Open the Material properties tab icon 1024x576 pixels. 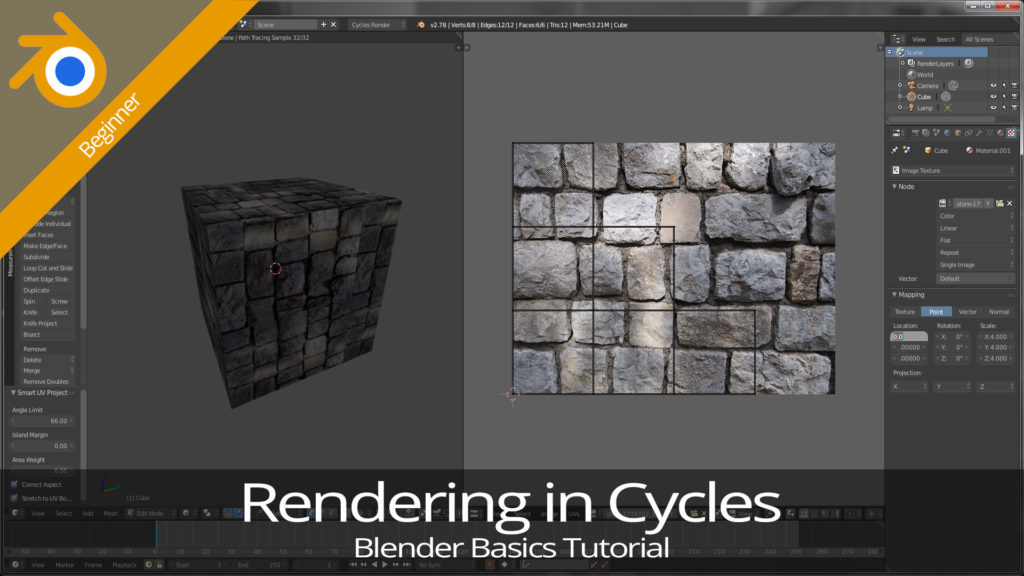point(1000,133)
